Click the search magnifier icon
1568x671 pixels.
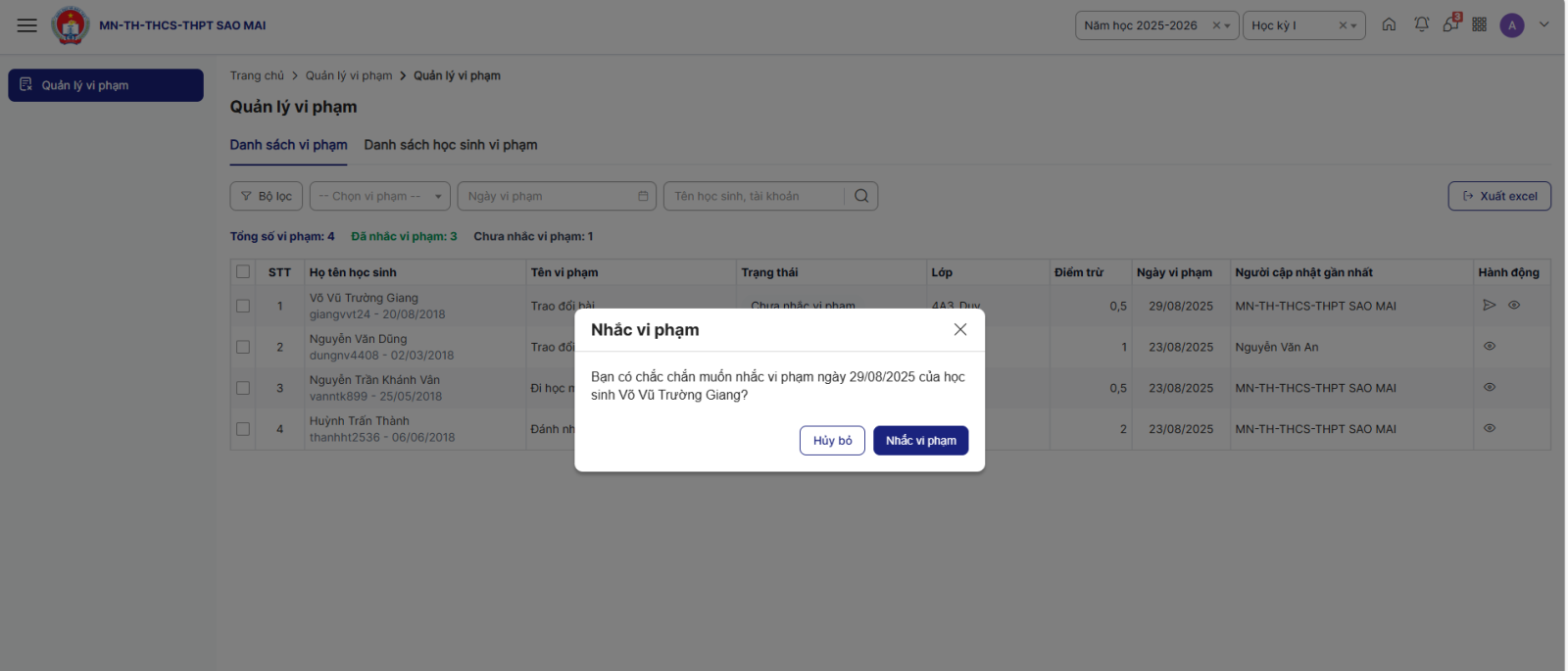pos(861,196)
